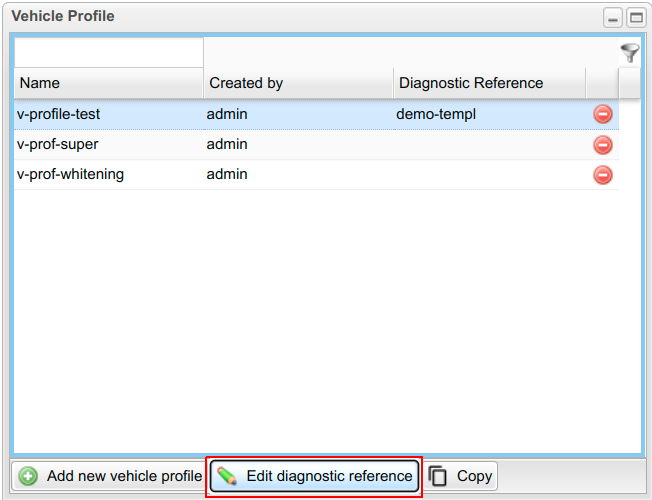
Task: Click red delete icon for v-prof-whitening
Action: click(603, 175)
